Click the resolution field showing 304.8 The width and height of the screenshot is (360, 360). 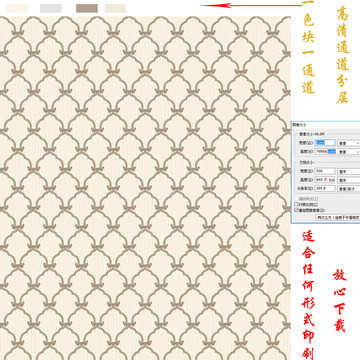(325, 188)
